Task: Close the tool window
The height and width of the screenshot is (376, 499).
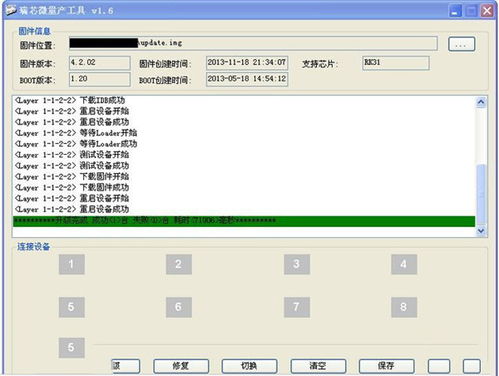Action: (x=487, y=11)
